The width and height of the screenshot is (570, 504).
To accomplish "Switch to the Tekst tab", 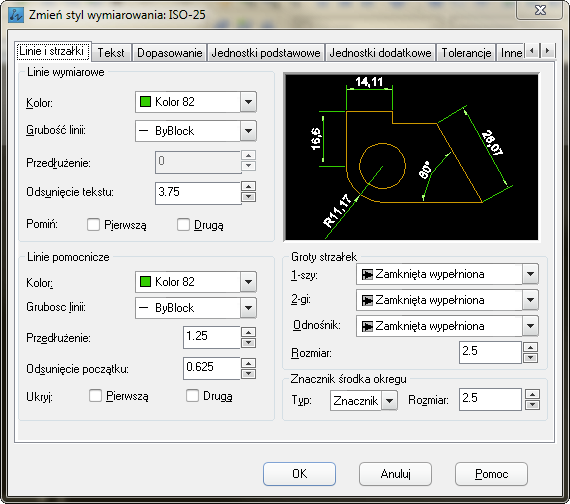I will 111,53.
